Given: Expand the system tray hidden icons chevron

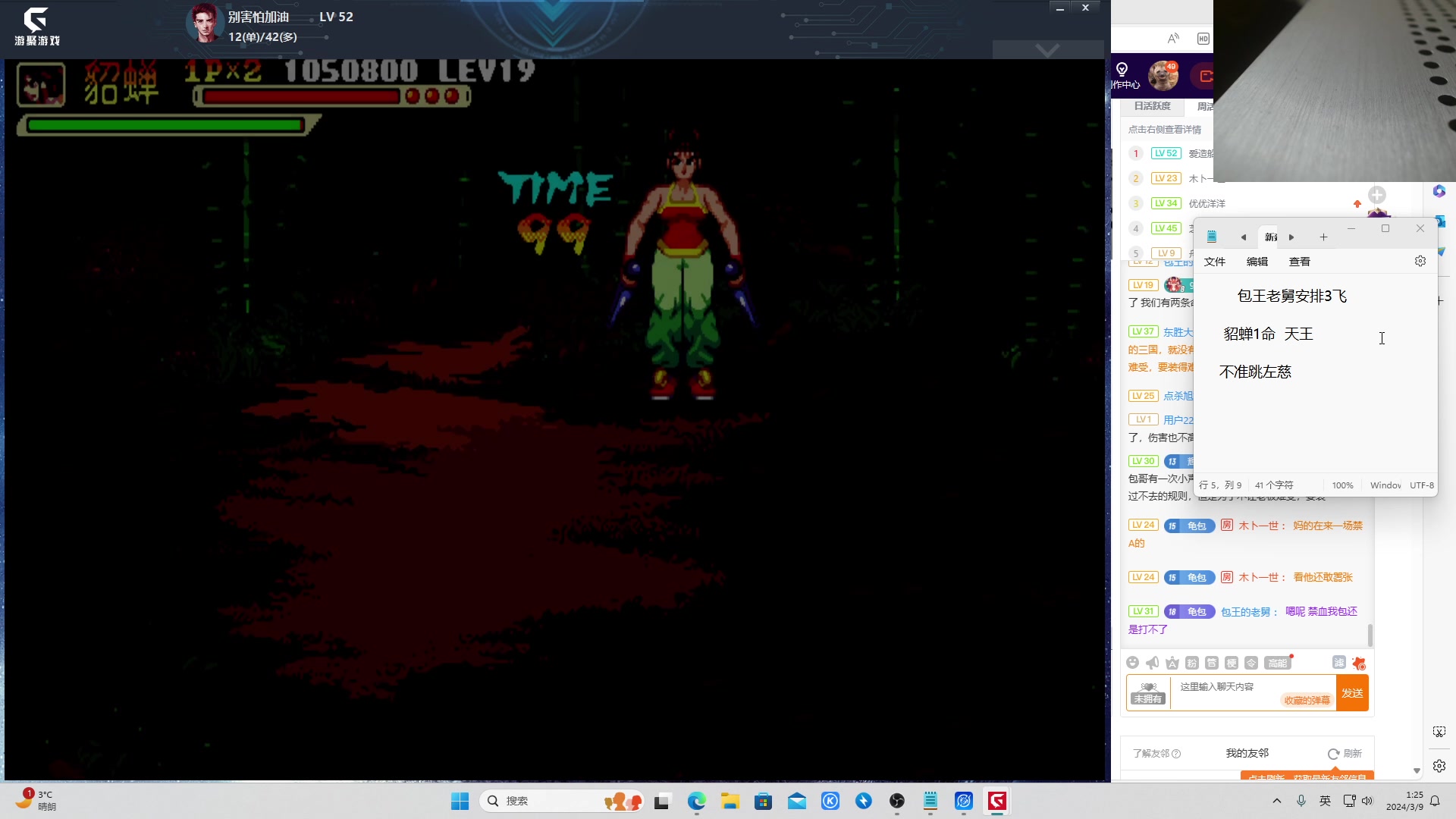Looking at the screenshot, I should 1277,801.
